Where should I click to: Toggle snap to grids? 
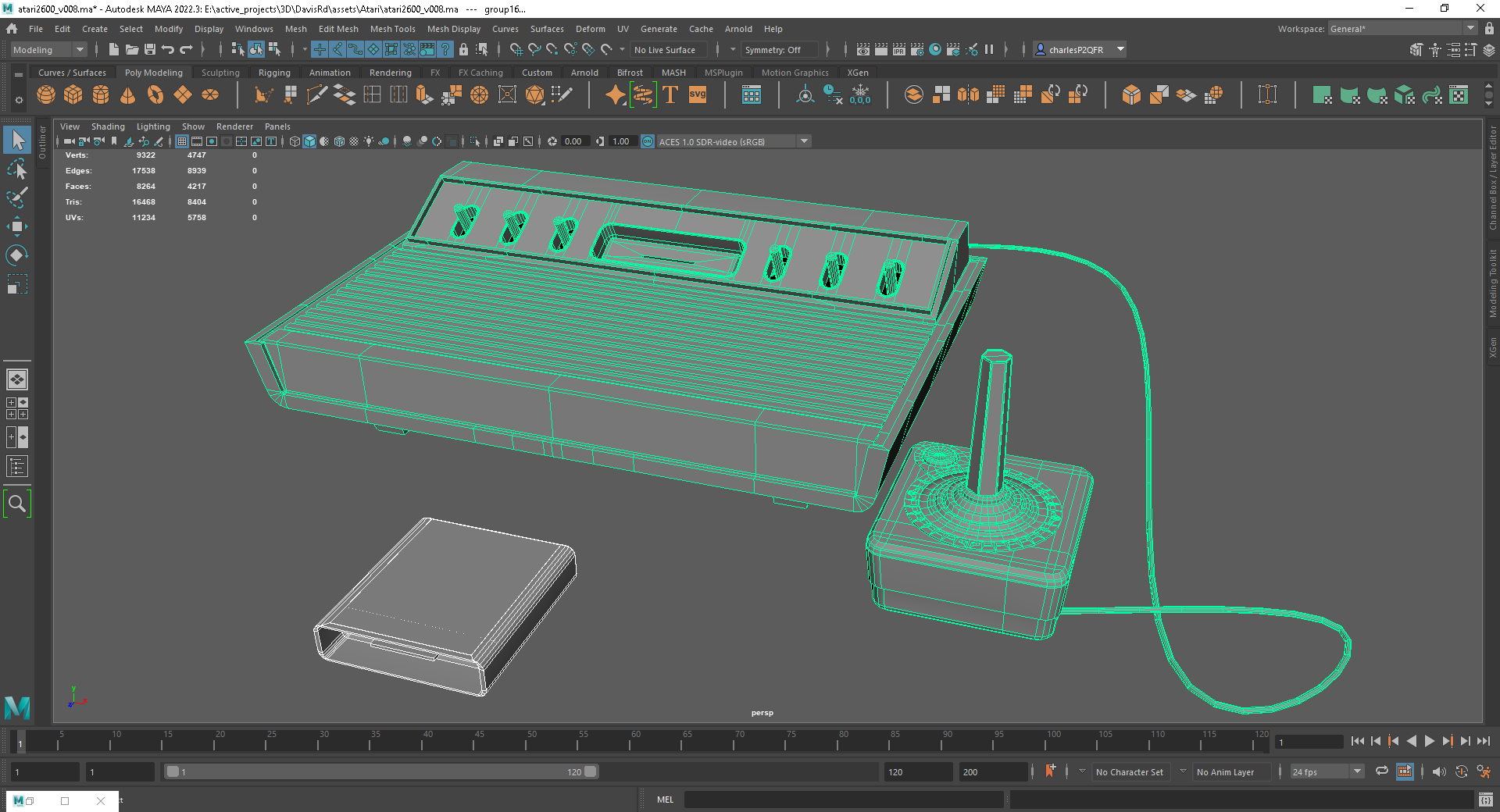[516, 50]
